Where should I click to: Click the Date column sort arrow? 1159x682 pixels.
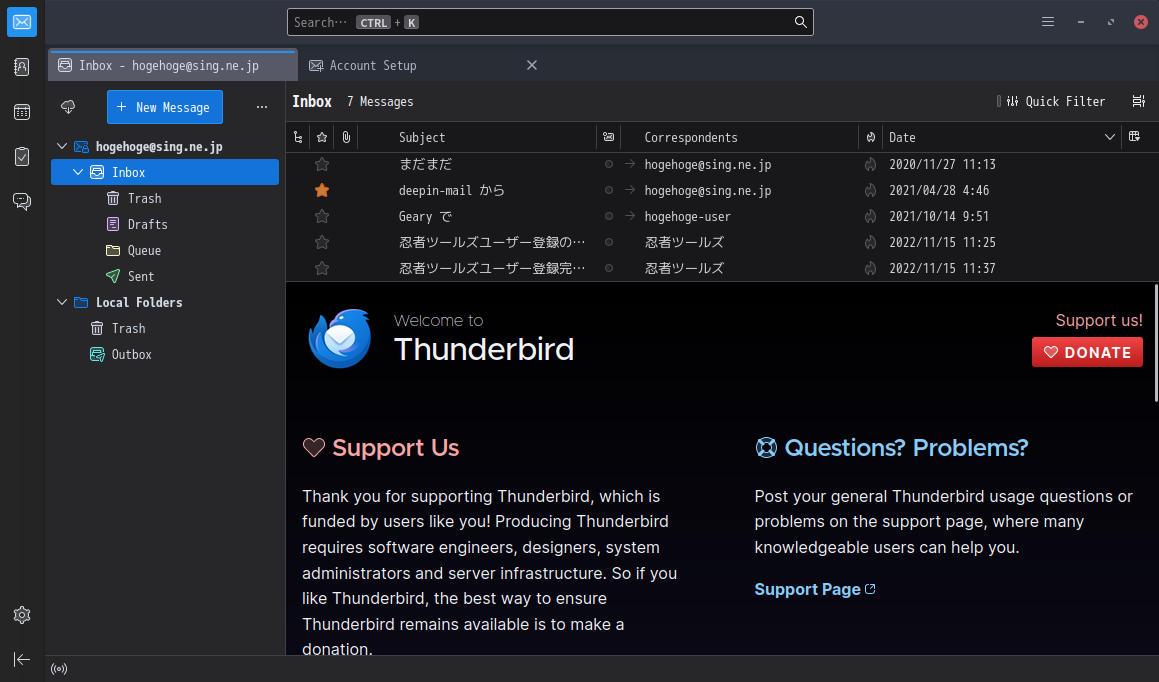pyautogui.click(x=1109, y=137)
